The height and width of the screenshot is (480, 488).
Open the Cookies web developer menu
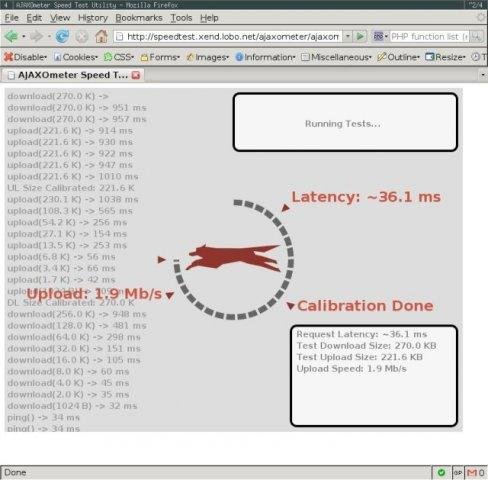(75, 57)
